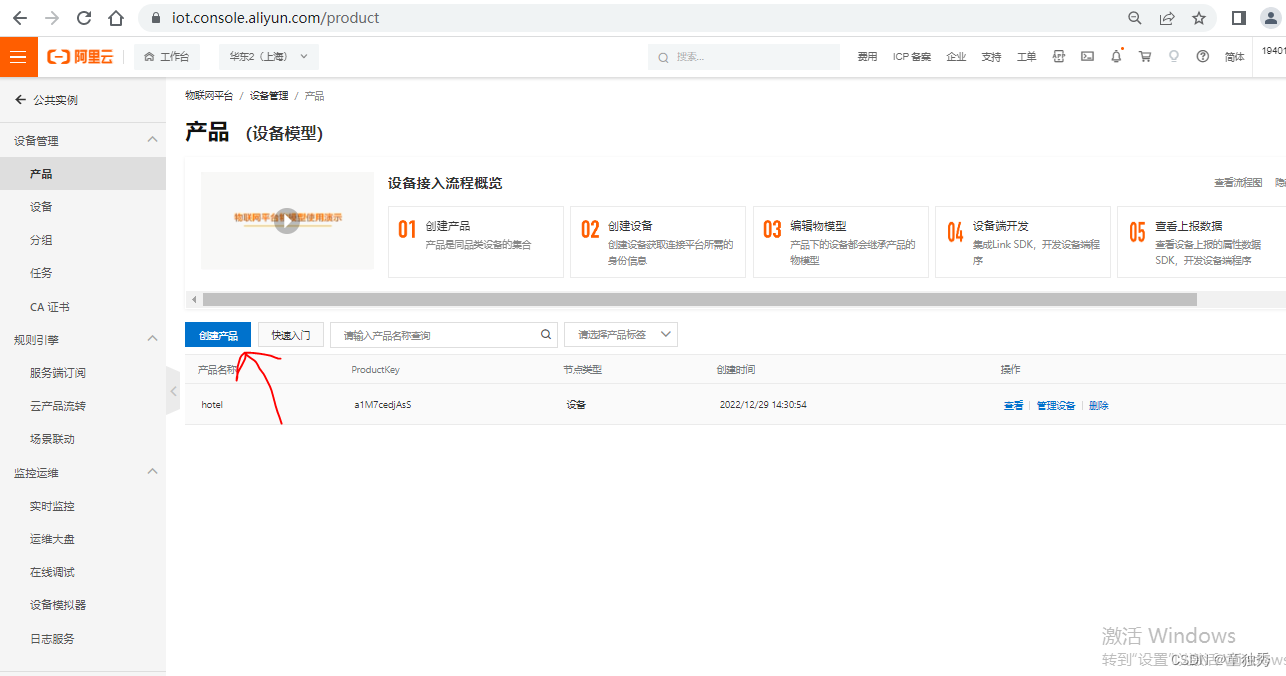Viewport: 1286px width, 676px height.
Task: Open the 请选择产品标签 dropdown
Action: (x=620, y=334)
